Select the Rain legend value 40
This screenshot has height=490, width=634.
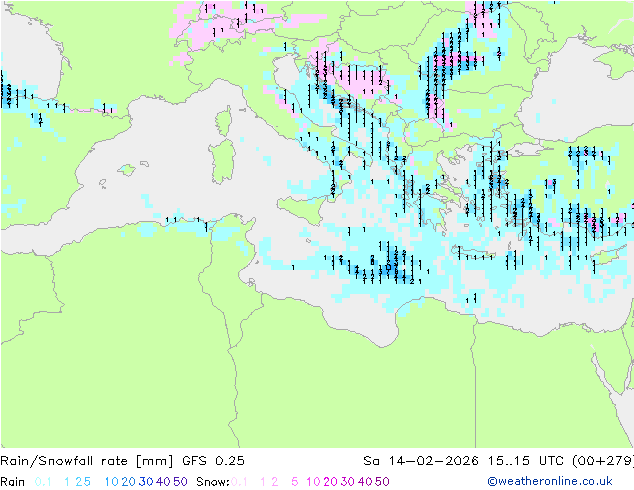point(163,482)
